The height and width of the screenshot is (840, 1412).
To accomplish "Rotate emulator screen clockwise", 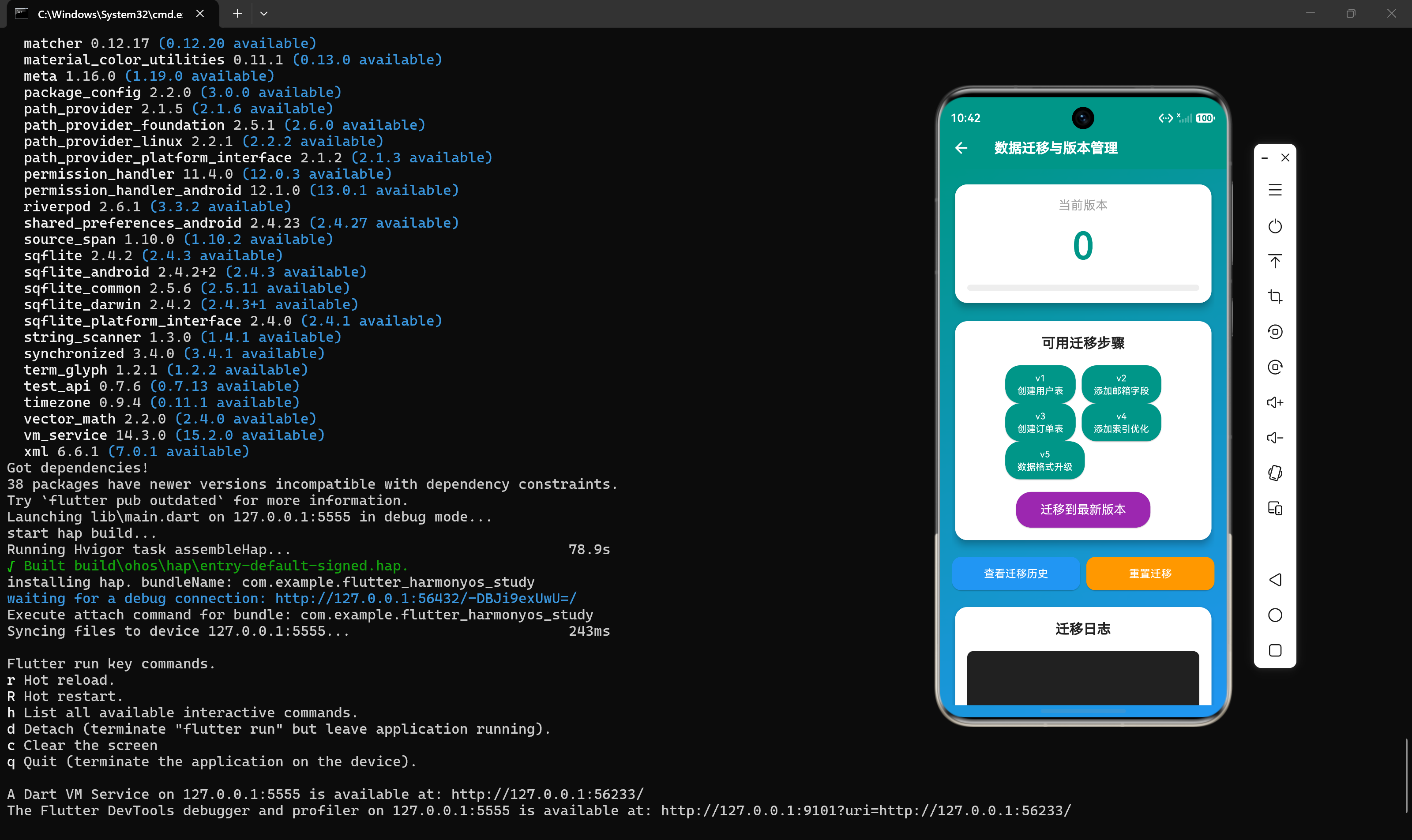I will coord(1275,367).
